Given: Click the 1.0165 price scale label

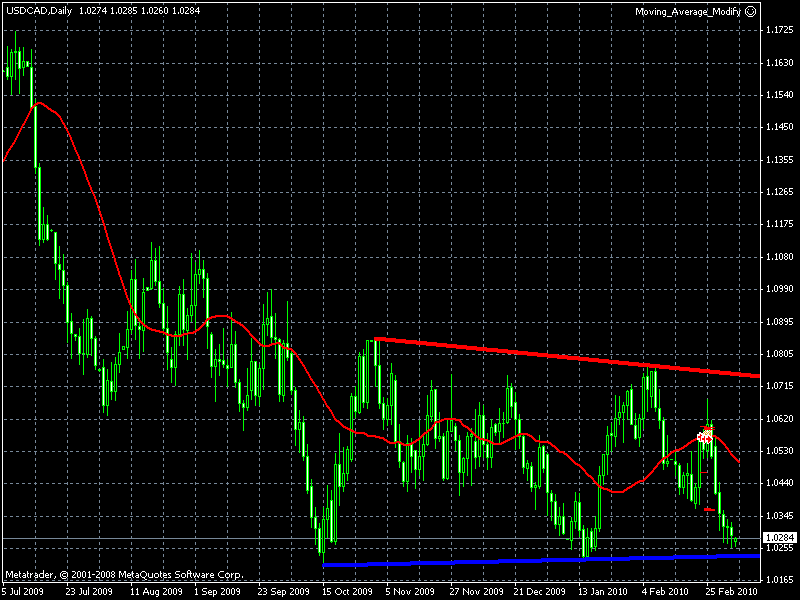Looking at the screenshot, I should point(780,580).
